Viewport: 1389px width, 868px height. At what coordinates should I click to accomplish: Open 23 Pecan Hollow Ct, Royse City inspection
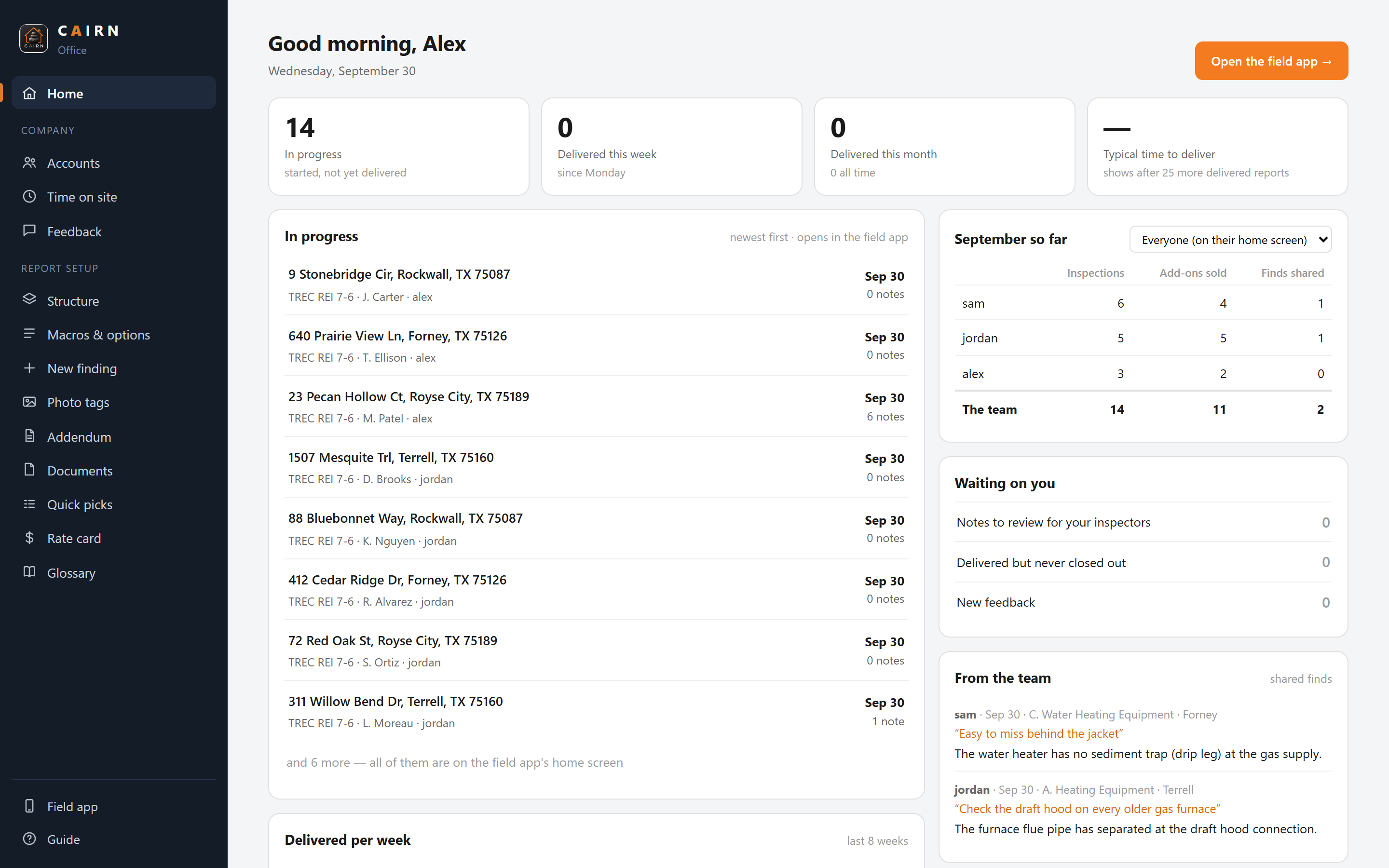(596, 407)
